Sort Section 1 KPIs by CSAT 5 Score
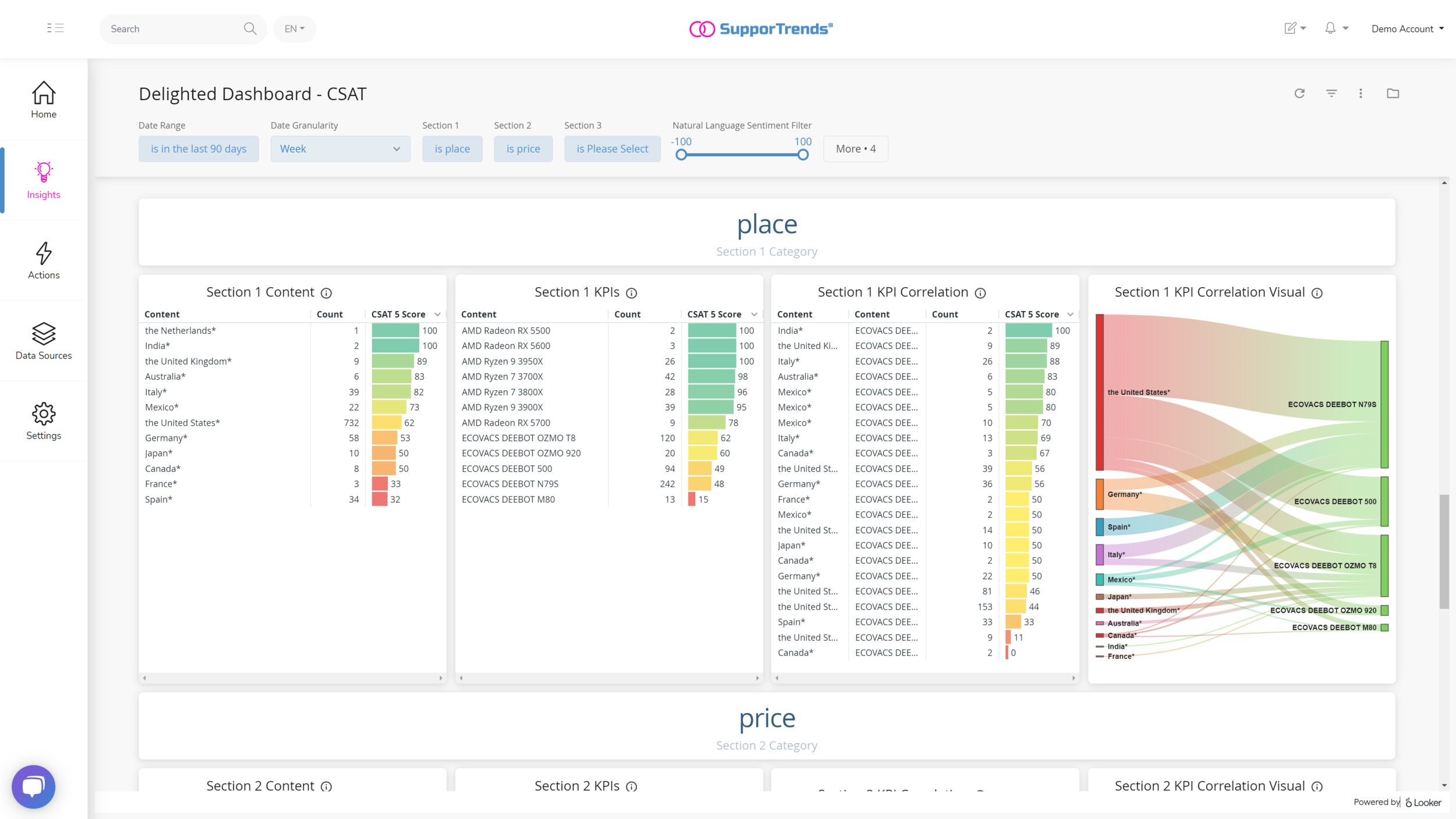Viewport: 1456px width, 819px height. [722, 314]
